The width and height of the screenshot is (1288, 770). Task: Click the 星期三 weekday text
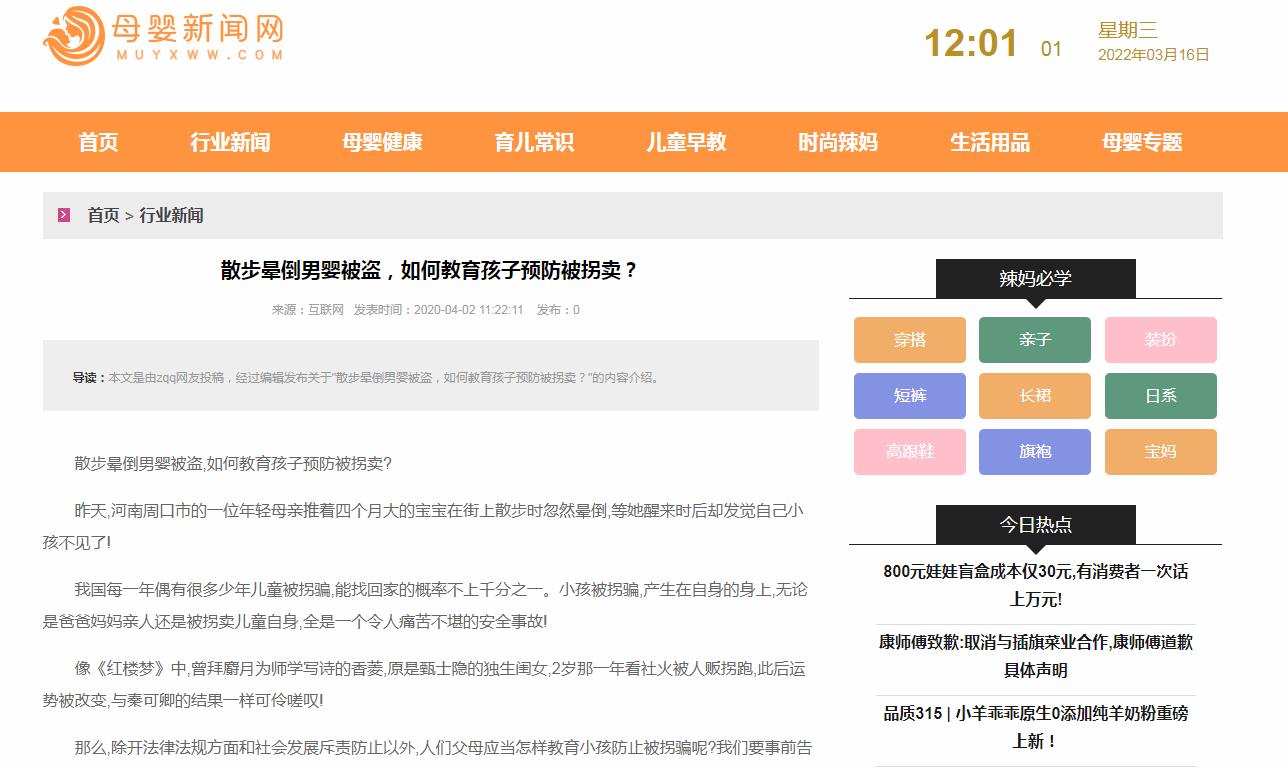click(1128, 30)
